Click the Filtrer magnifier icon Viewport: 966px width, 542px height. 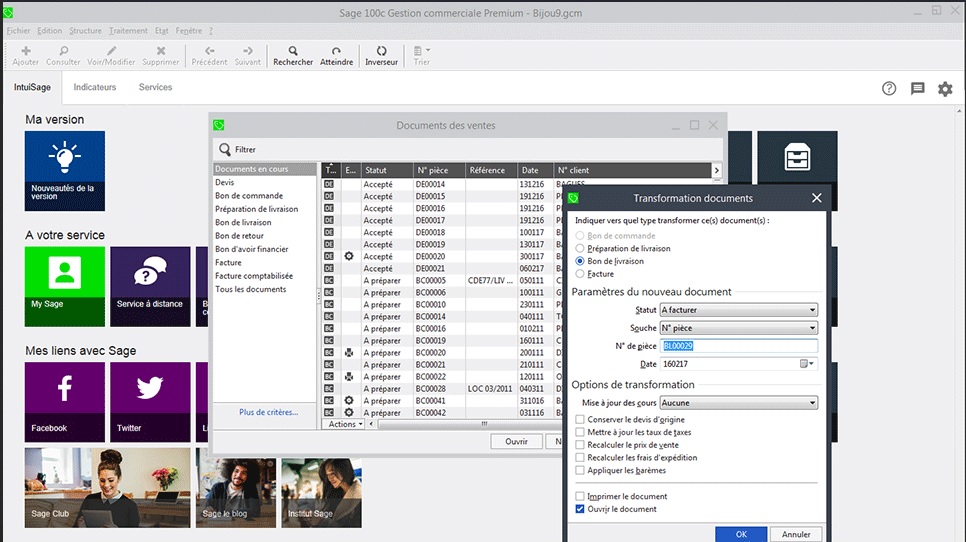(x=225, y=150)
